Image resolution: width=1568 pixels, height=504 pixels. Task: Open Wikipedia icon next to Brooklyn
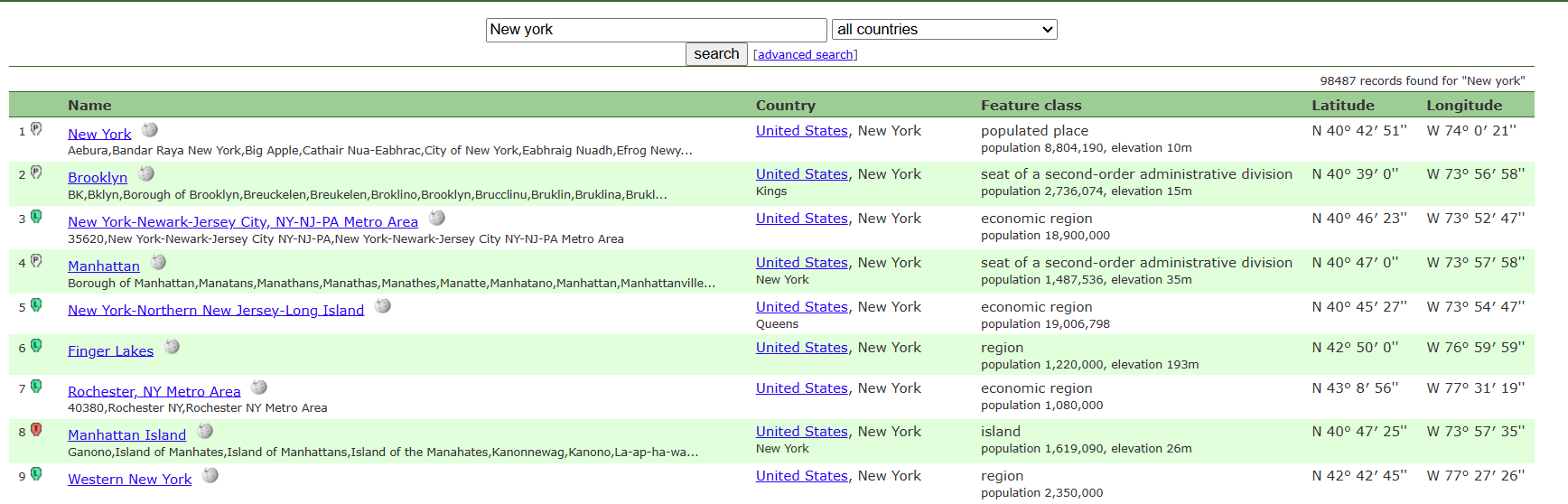point(146,173)
